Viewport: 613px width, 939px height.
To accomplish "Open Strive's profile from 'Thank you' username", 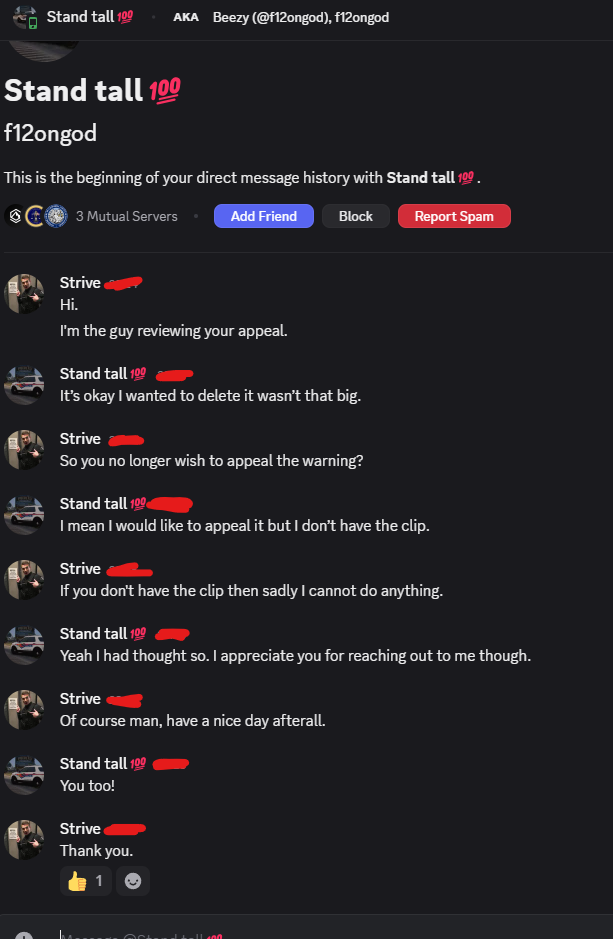I will click(x=80, y=829).
